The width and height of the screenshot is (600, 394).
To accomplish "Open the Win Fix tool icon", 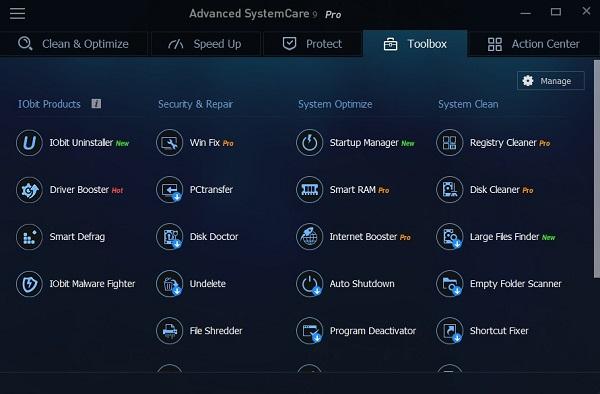I will [x=170, y=143].
